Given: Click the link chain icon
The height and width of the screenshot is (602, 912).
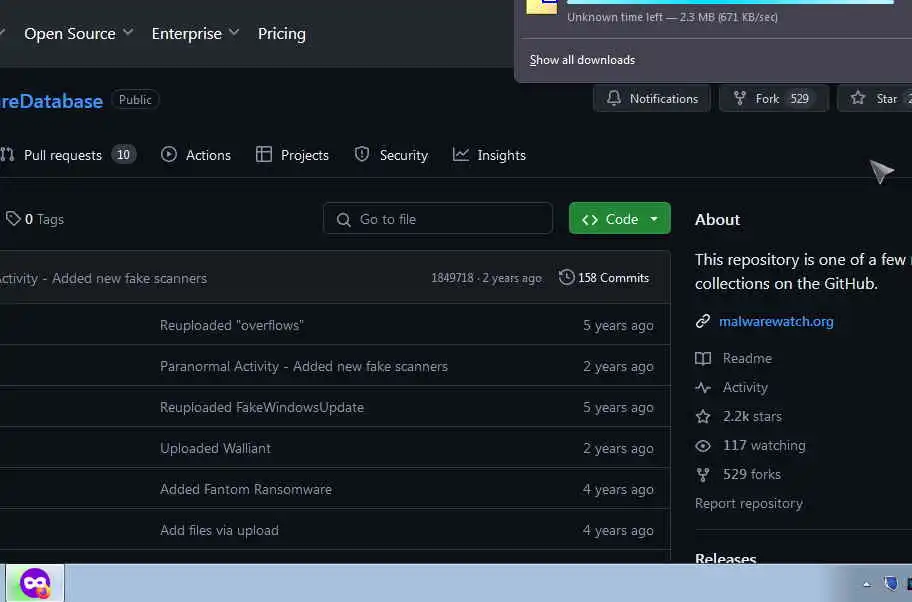Looking at the screenshot, I should point(703,321).
